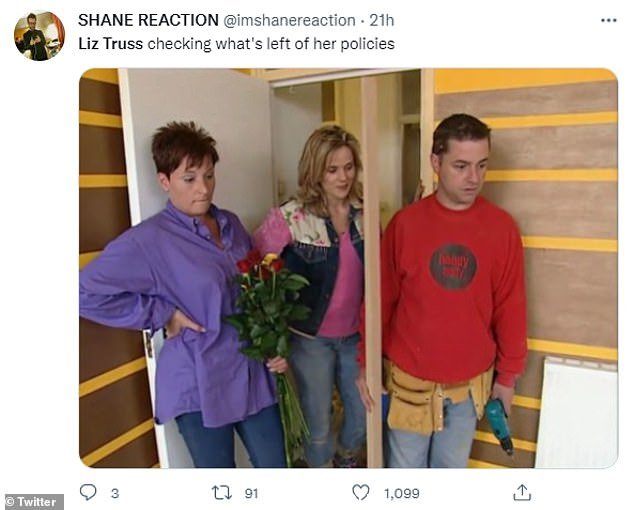Viewport: 634px width, 510px height.
Task: Click the © Twitter credit label
Action: click(34, 502)
